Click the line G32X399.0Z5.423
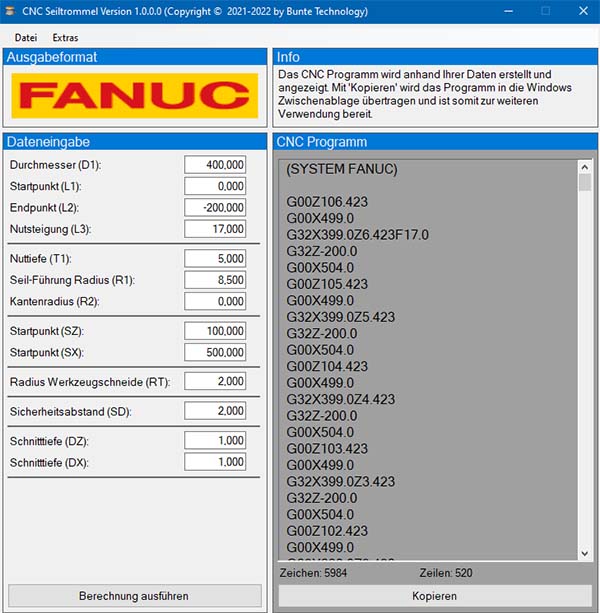This screenshot has width=600, height=613. 340,317
